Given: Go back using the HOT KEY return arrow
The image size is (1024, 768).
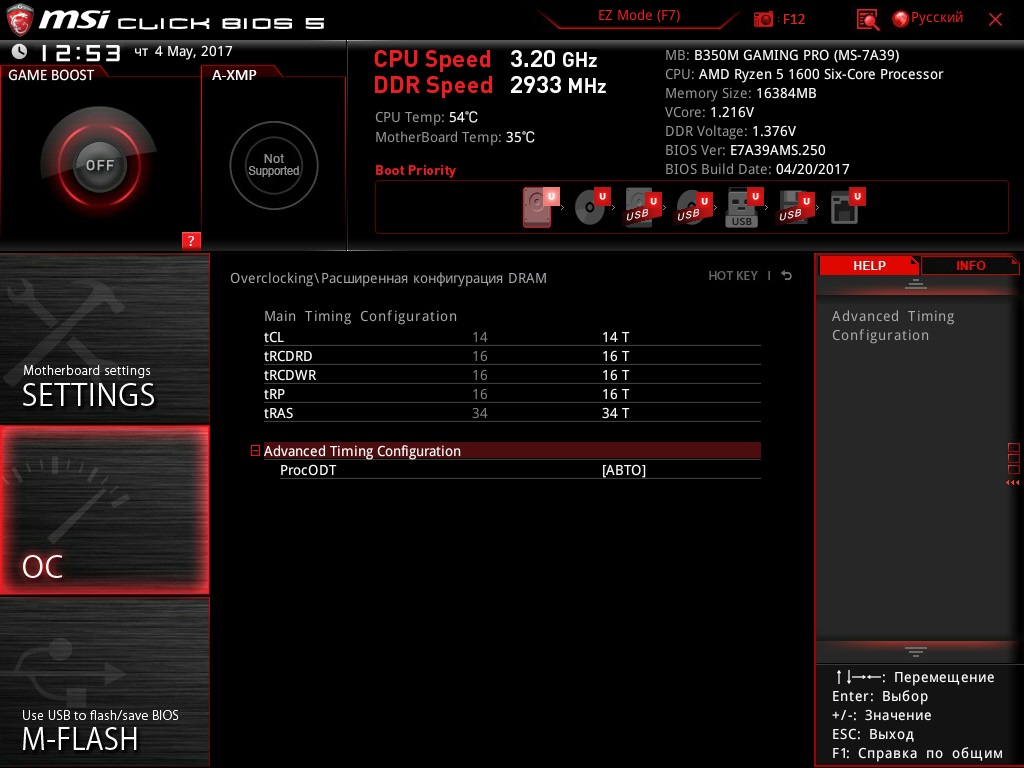Looking at the screenshot, I should coord(786,276).
